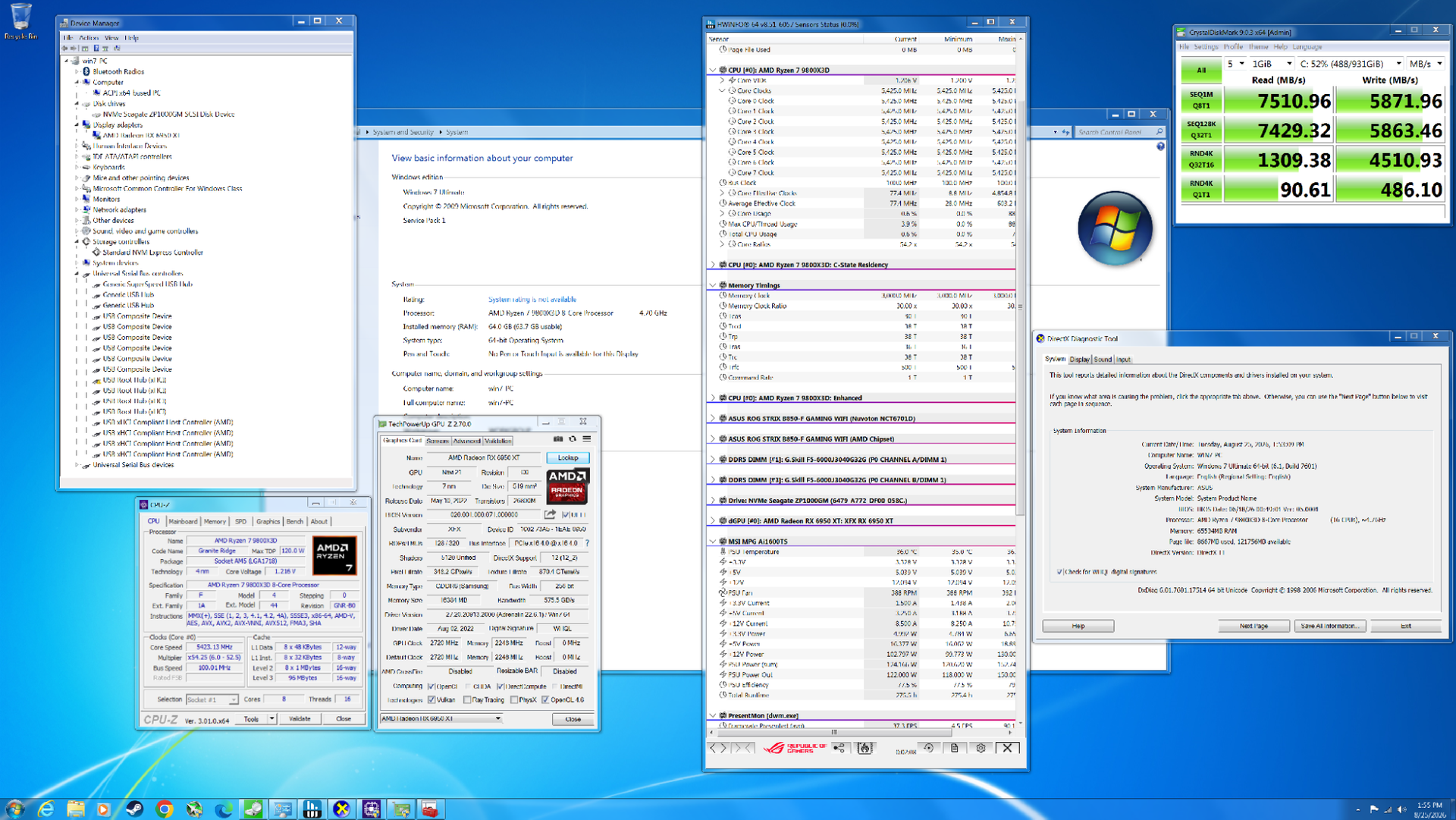Open CrystalDiskMark MB/s unit dropdown
Image resolution: width=1456 pixels, height=820 pixels.
point(1426,64)
